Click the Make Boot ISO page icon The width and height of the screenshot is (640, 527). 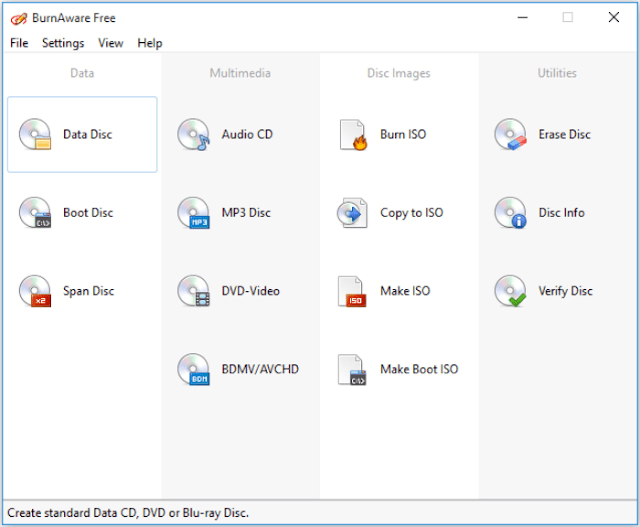352,369
